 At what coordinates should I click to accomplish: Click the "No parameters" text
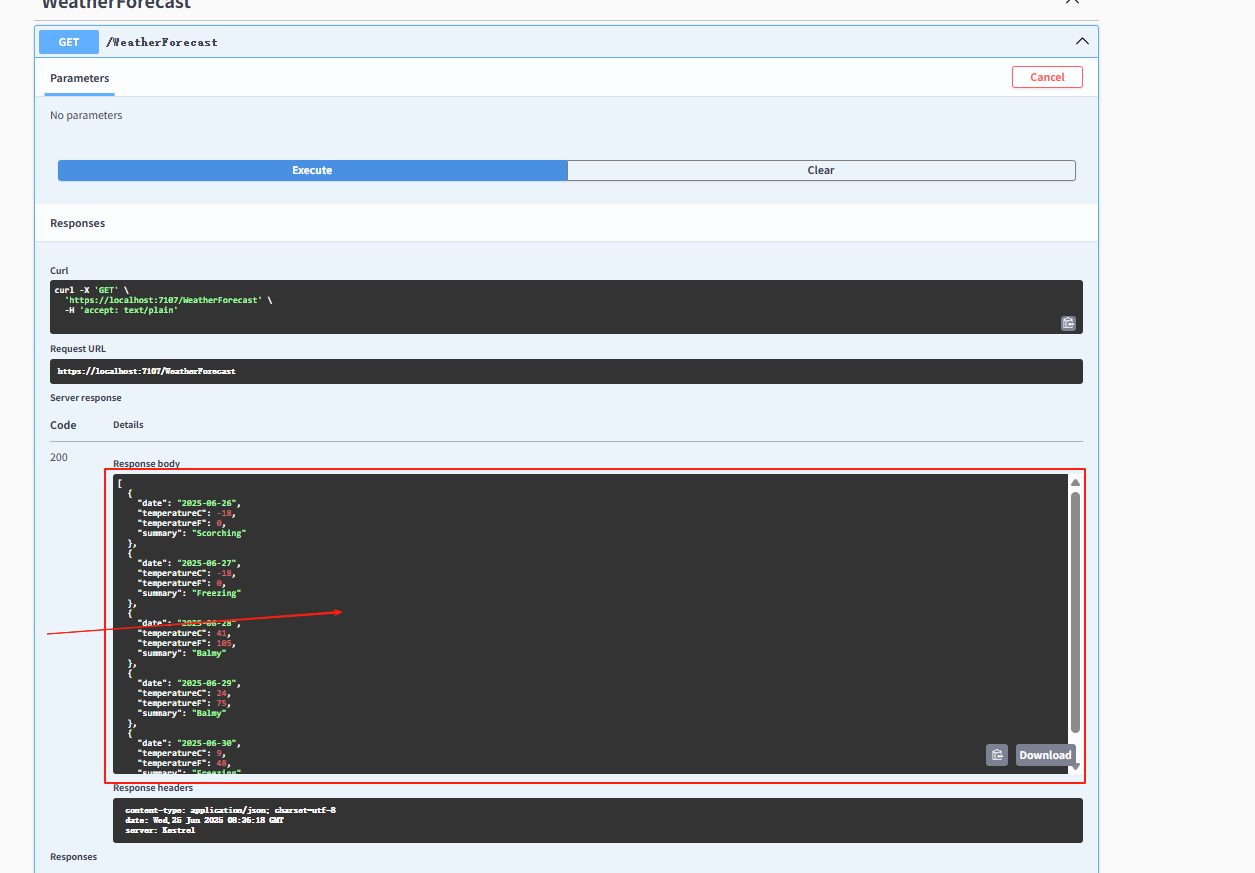pyautogui.click(x=86, y=115)
